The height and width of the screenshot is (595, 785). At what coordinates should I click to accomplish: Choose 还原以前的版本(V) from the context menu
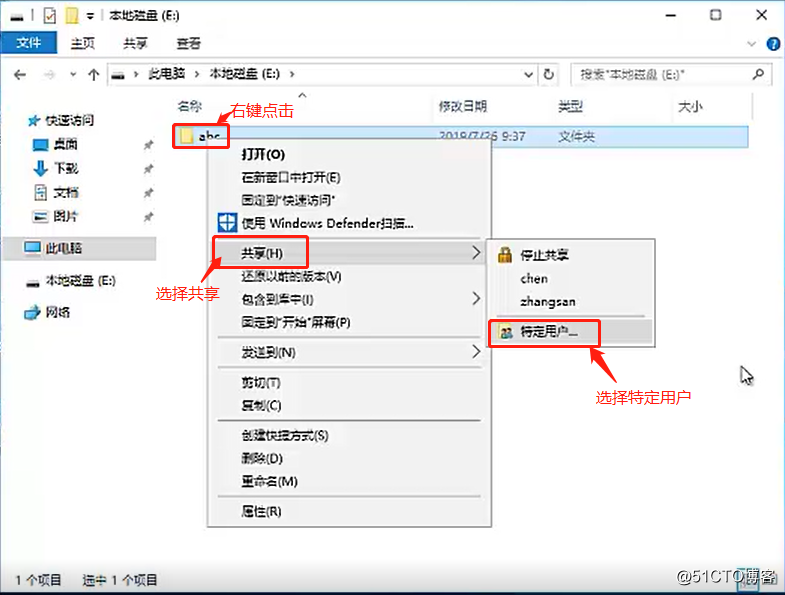291,276
